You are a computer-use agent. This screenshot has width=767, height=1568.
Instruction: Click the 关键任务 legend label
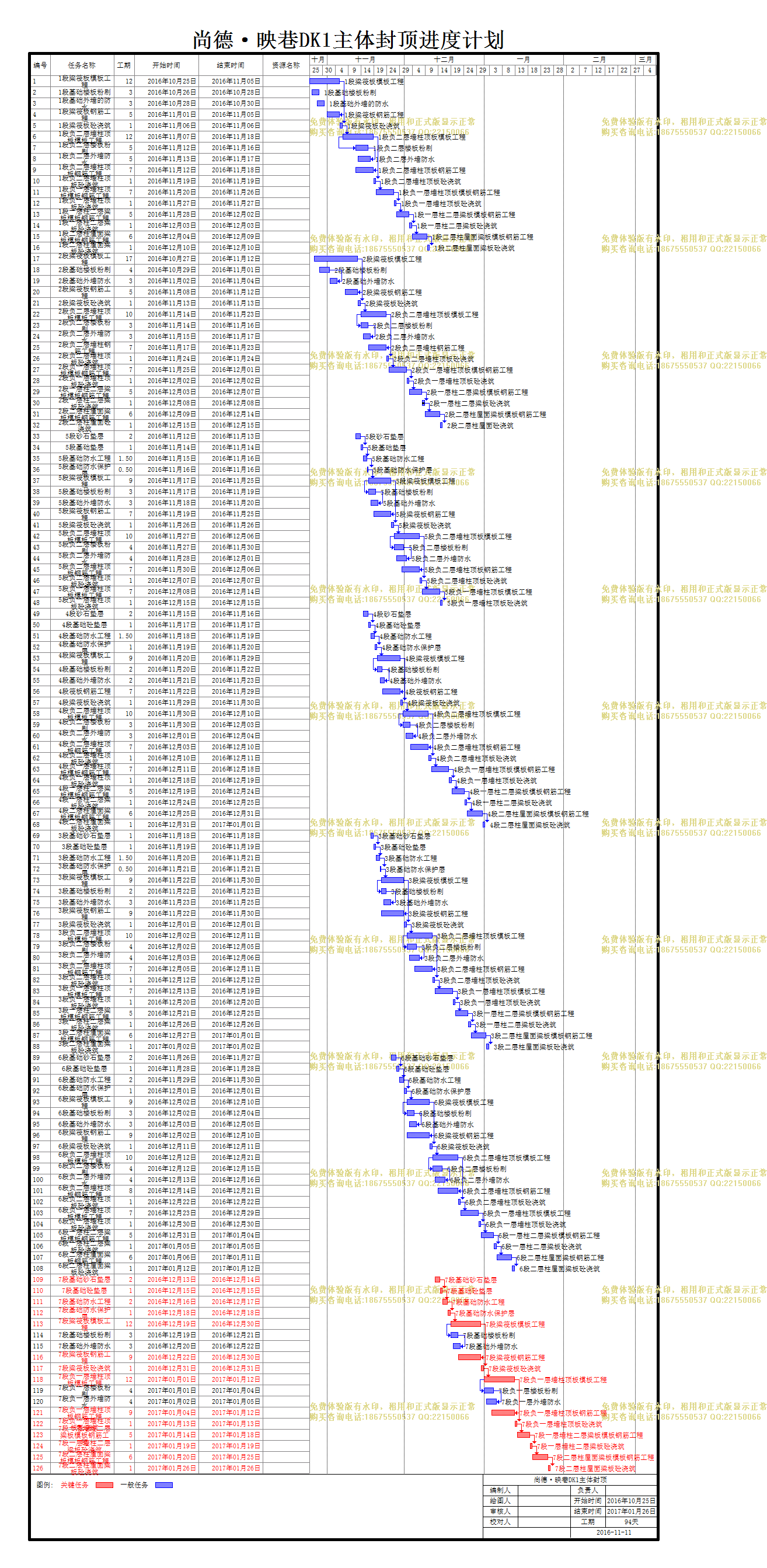tap(74, 1485)
